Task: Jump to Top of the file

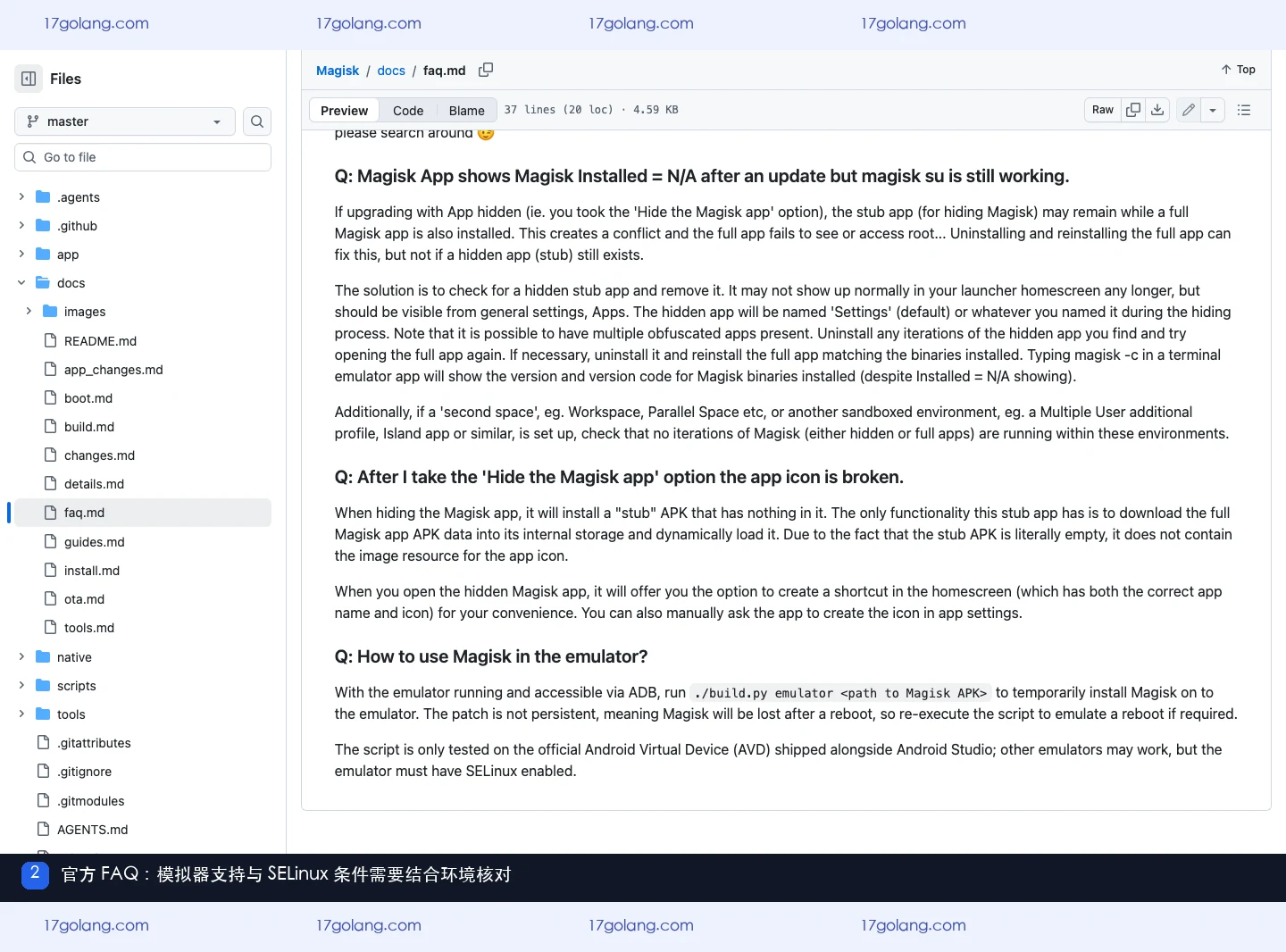Action: pos(1238,70)
